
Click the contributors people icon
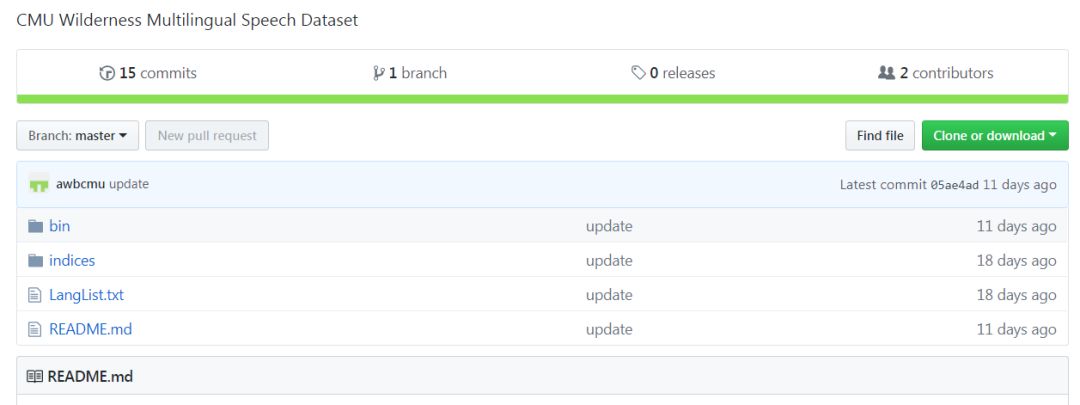click(886, 72)
